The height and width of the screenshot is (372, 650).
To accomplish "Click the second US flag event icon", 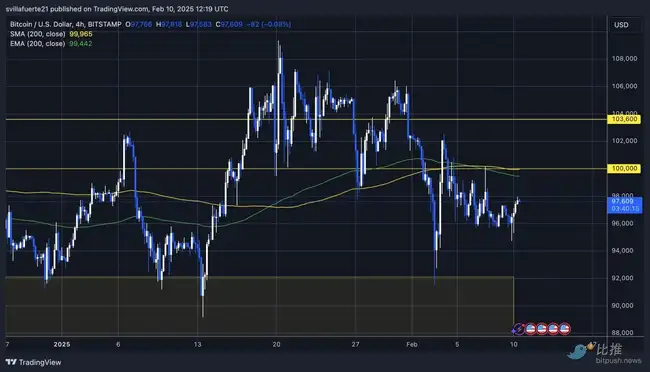I will 542,329.
